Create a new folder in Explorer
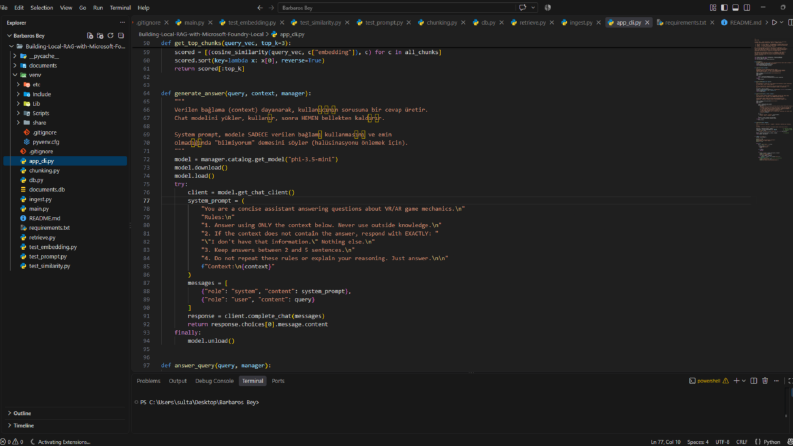The image size is (793, 446). pyautogui.click(x=100, y=36)
